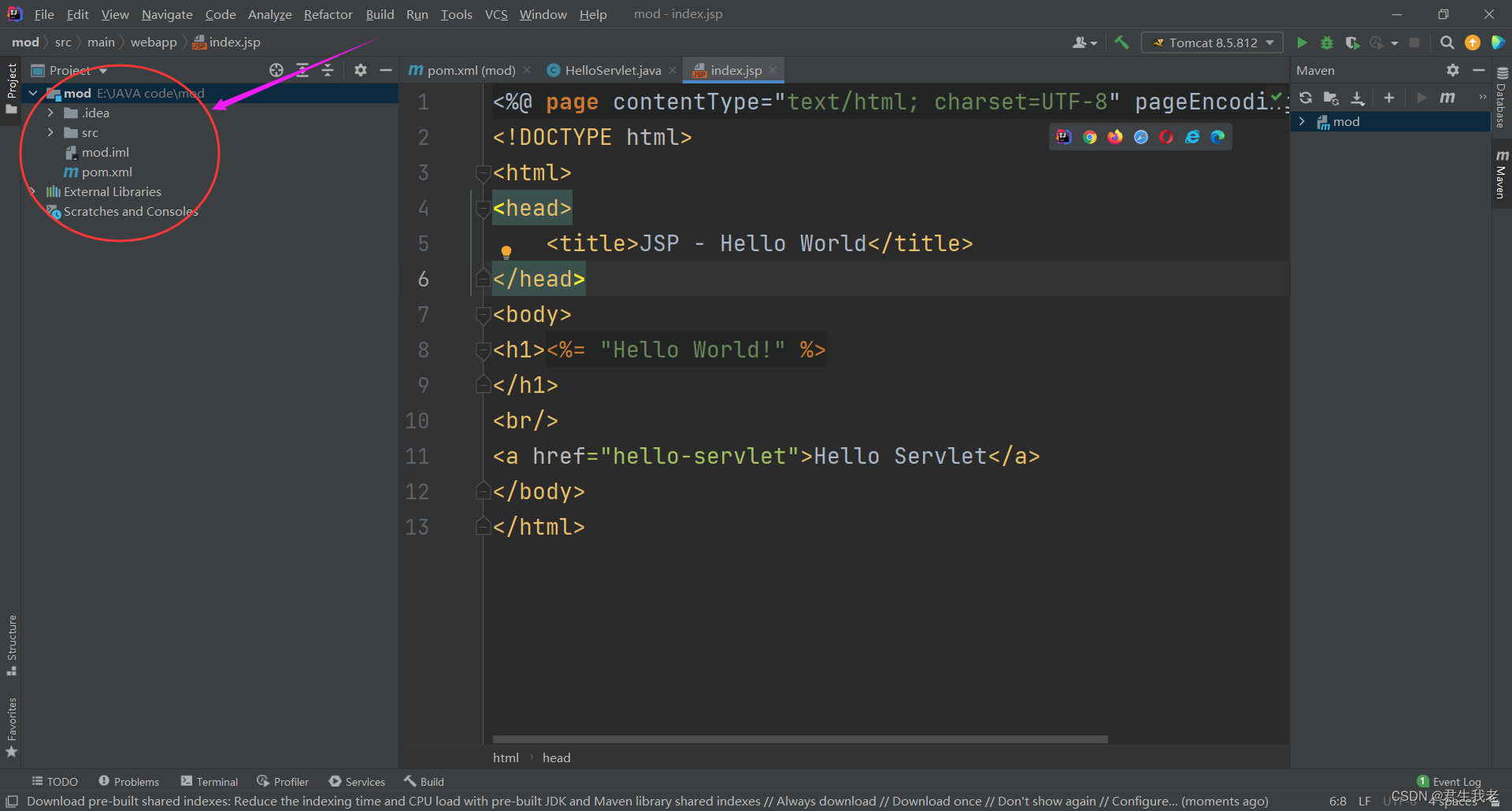
Task: Open the user account icon menu
Action: tap(1084, 43)
